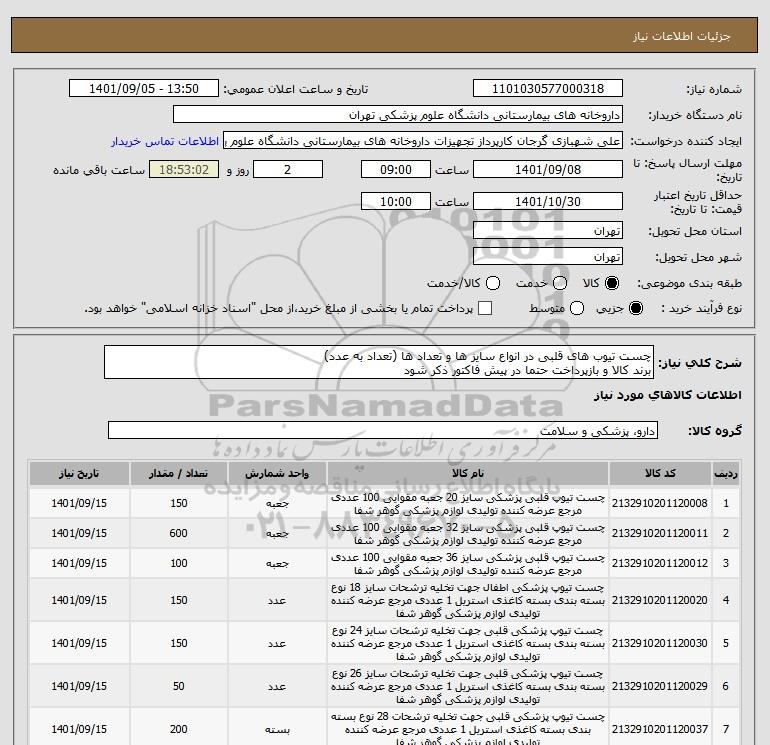Viewport: 770px width, 745px height.
Task: Click the واحد شمارش column header
Action: (x=277, y=473)
